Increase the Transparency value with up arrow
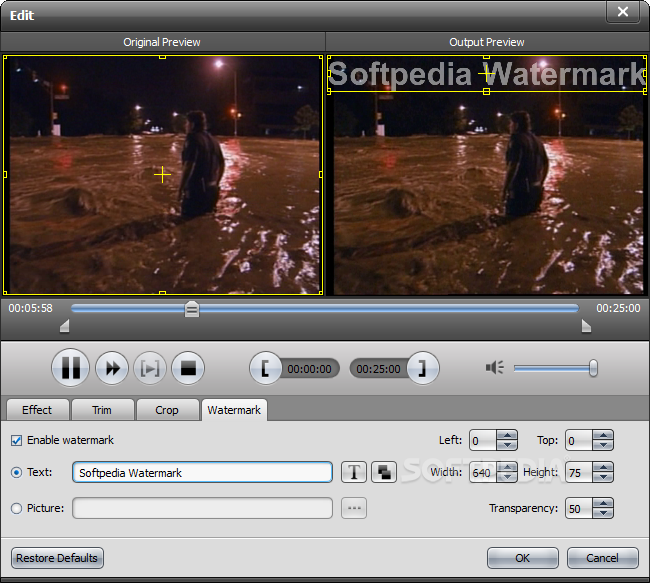Viewport: 650px width, 583px height. pyautogui.click(x=603, y=503)
